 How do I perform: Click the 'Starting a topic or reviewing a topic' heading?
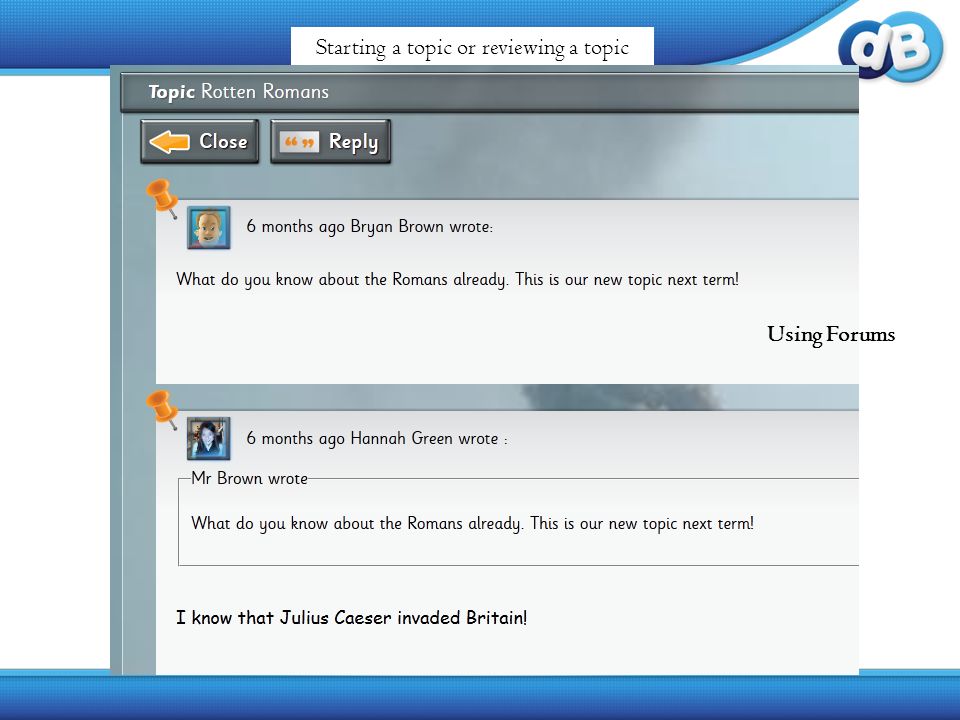tap(472, 47)
